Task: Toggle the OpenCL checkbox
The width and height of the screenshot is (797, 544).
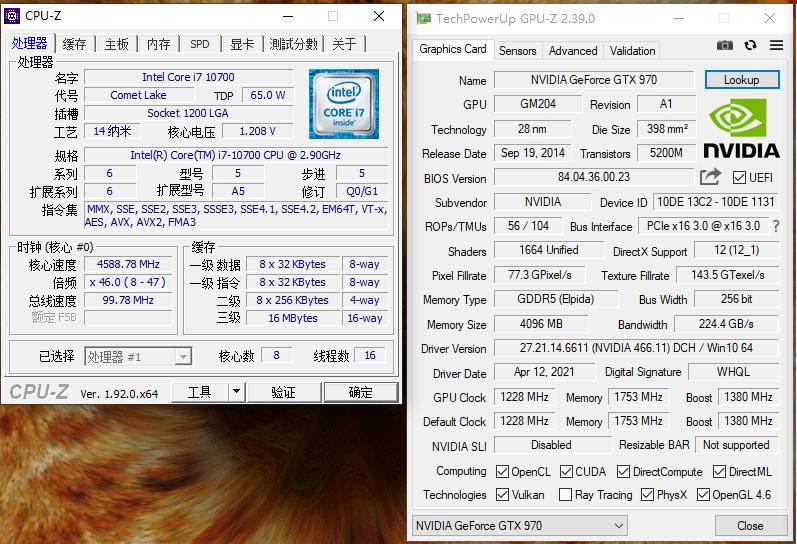Action: (x=502, y=472)
